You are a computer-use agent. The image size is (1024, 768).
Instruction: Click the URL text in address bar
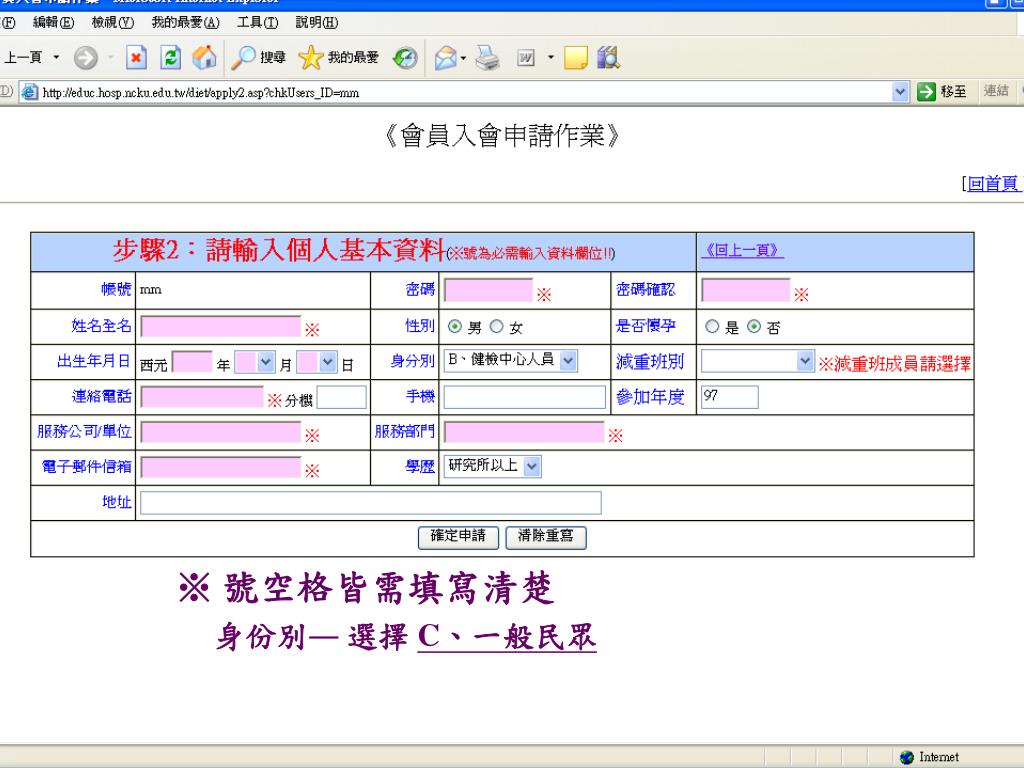(x=201, y=93)
